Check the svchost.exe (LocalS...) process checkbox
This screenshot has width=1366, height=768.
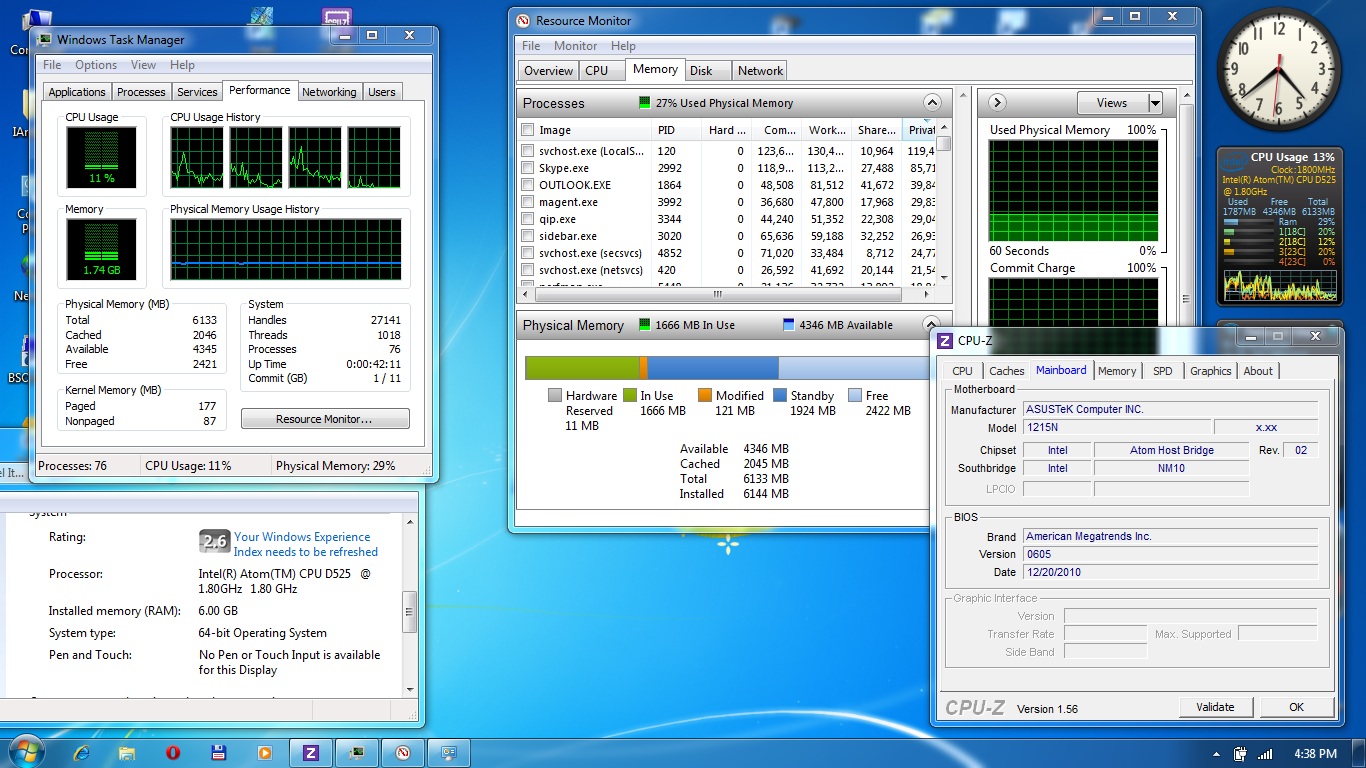point(527,151)
